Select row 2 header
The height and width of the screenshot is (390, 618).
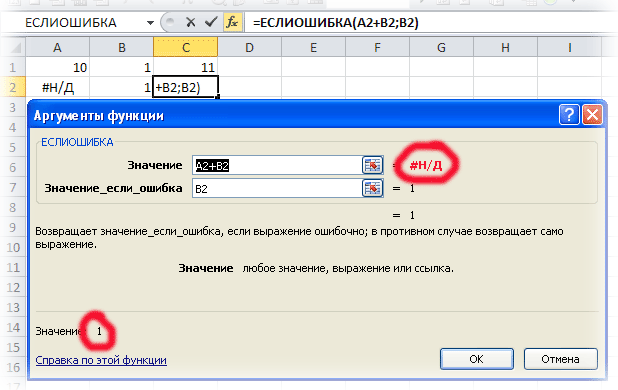(x=13, y=87)
